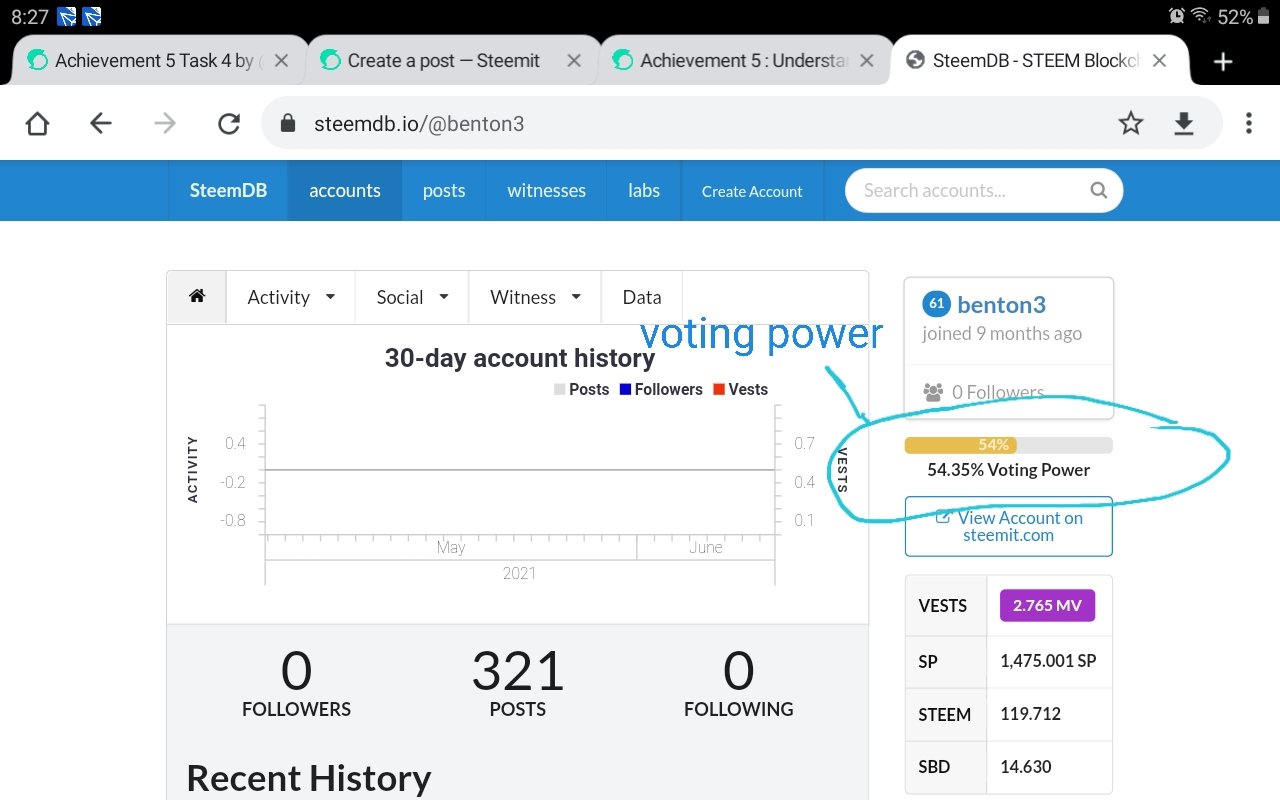The width and height of the screenshot is (1280, 800).
Task: Open the three-dot browser menu
Action: [1248, 123]
